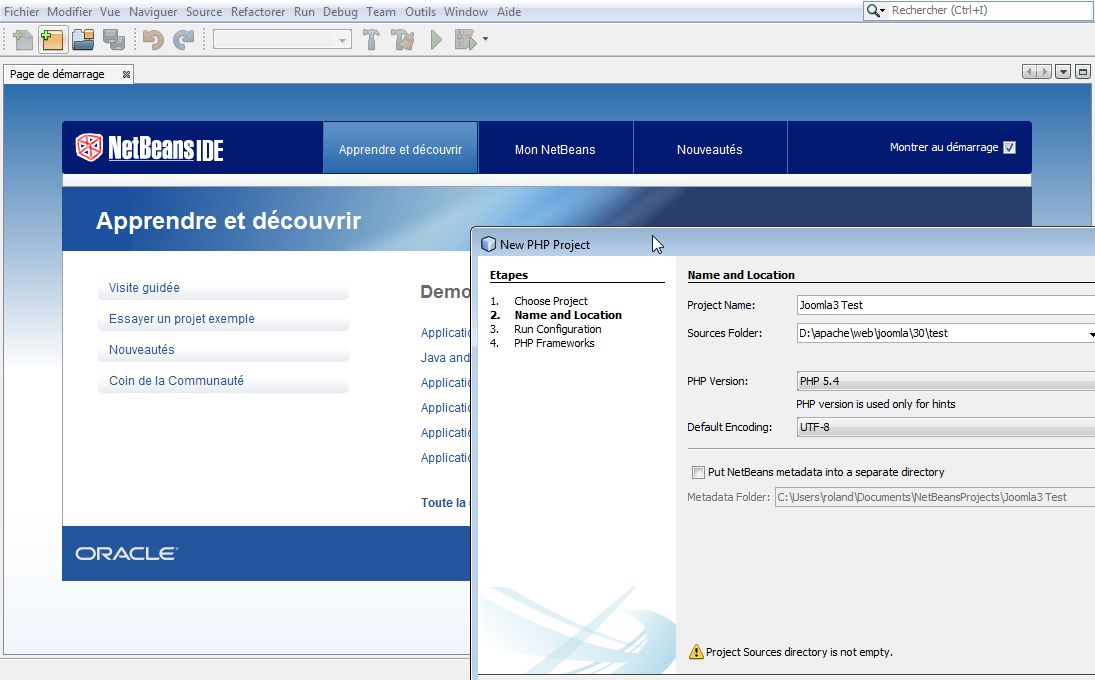The width and height of the screenshot is (1095, 680).
Task: Open the Vue menu
Action: click(110, 12)
